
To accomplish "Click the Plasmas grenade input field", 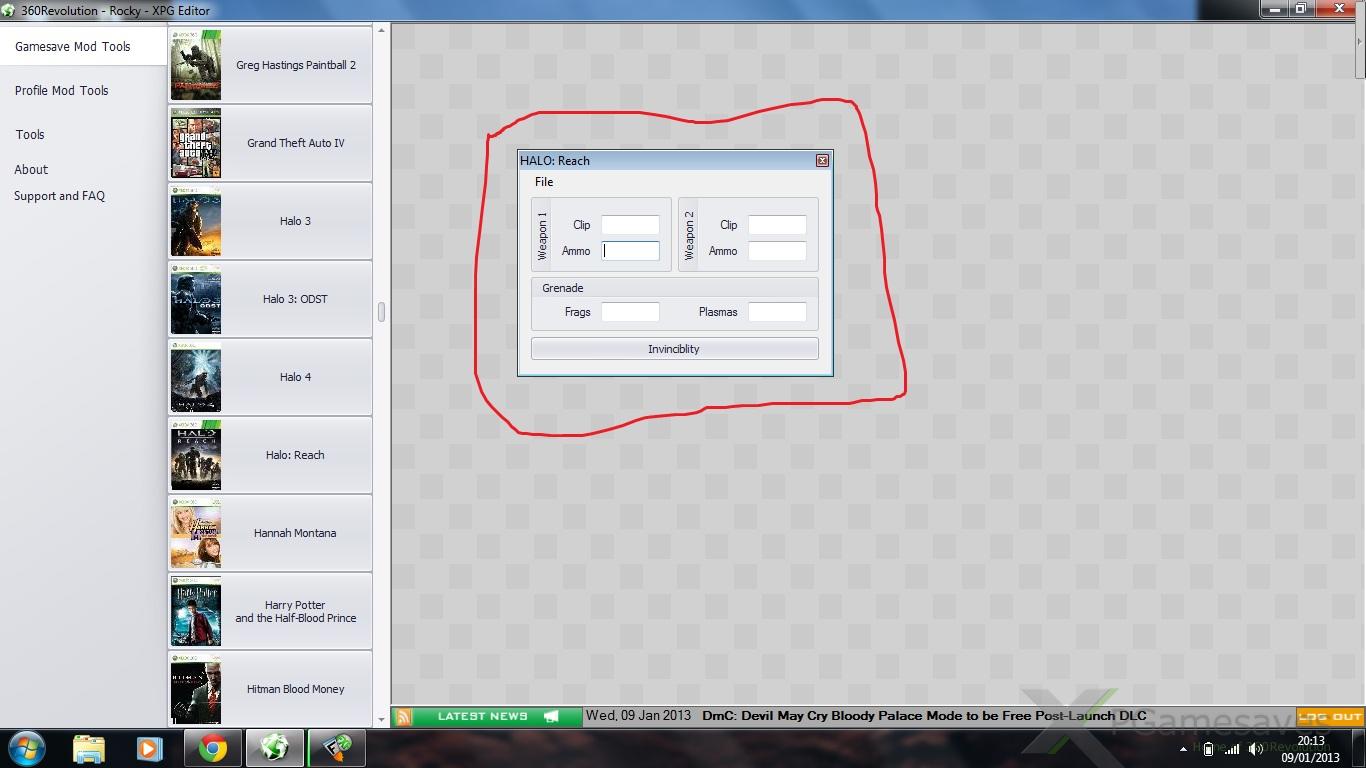I will point(777,312).
